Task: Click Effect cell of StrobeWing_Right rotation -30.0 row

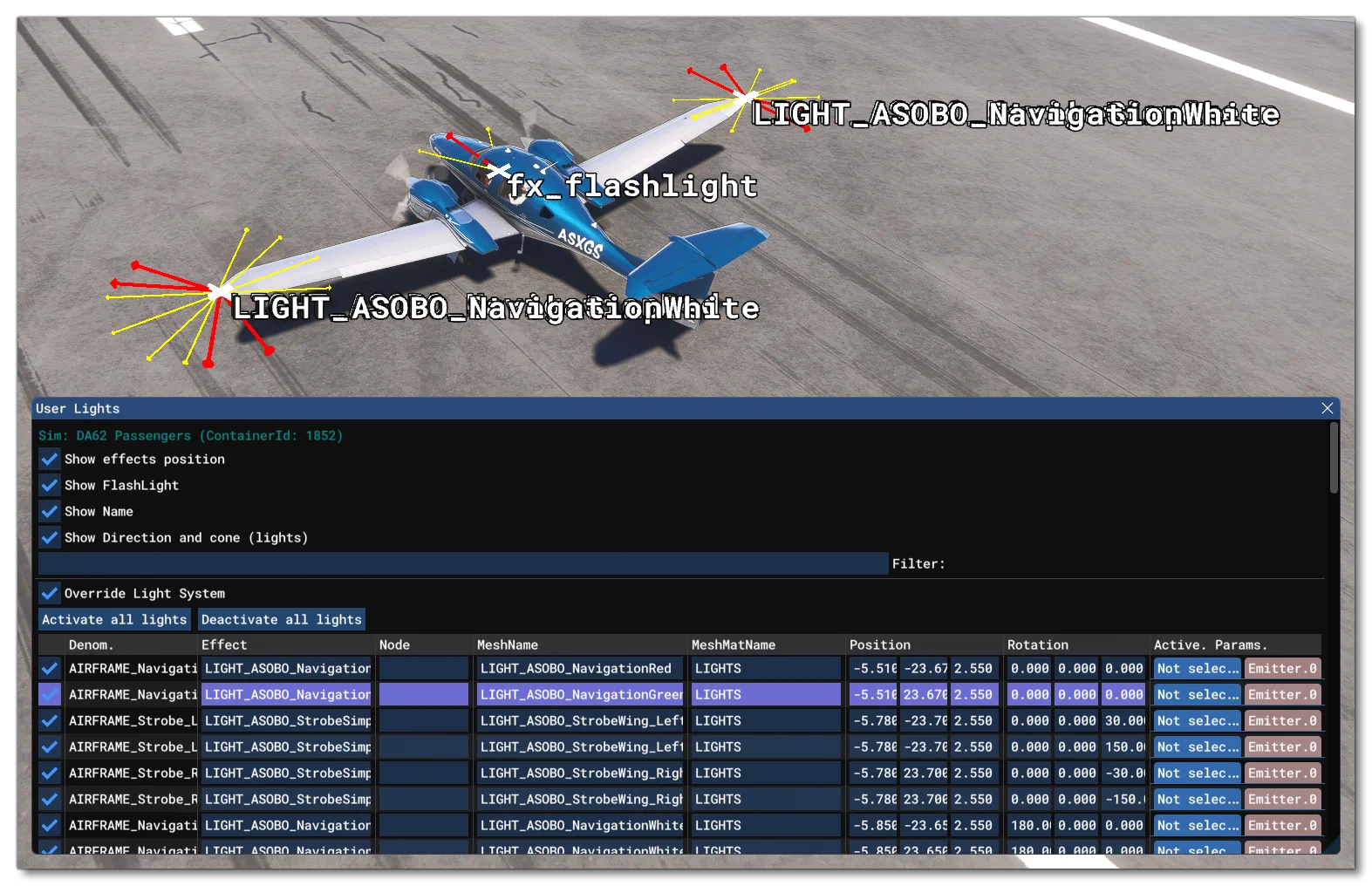Action: pos(288,773)
